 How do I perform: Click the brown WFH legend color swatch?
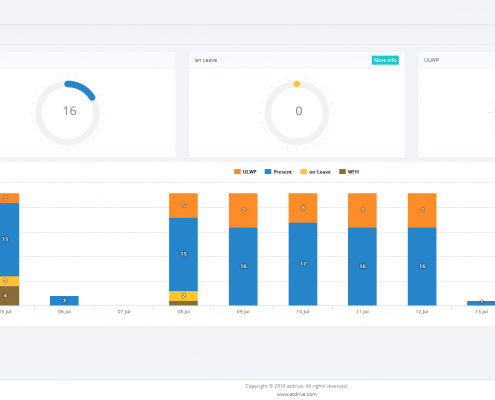pyautogui.click(x=342, y=172)
